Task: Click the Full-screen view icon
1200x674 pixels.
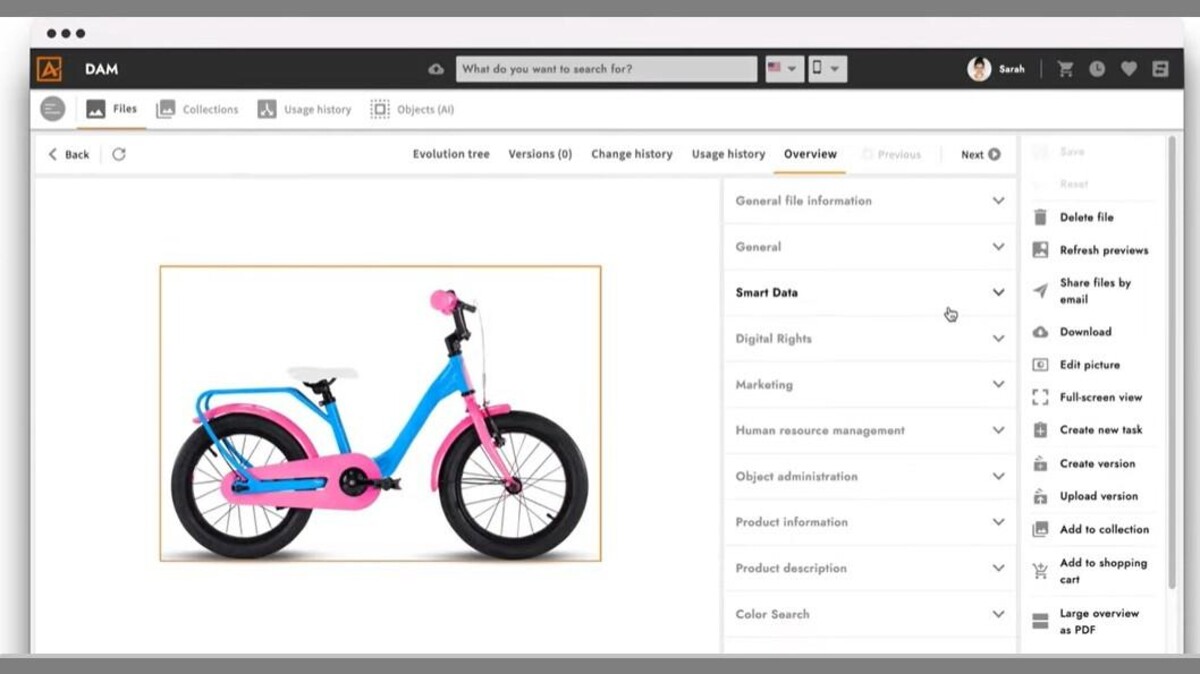Action: [x=1040, y=397]
